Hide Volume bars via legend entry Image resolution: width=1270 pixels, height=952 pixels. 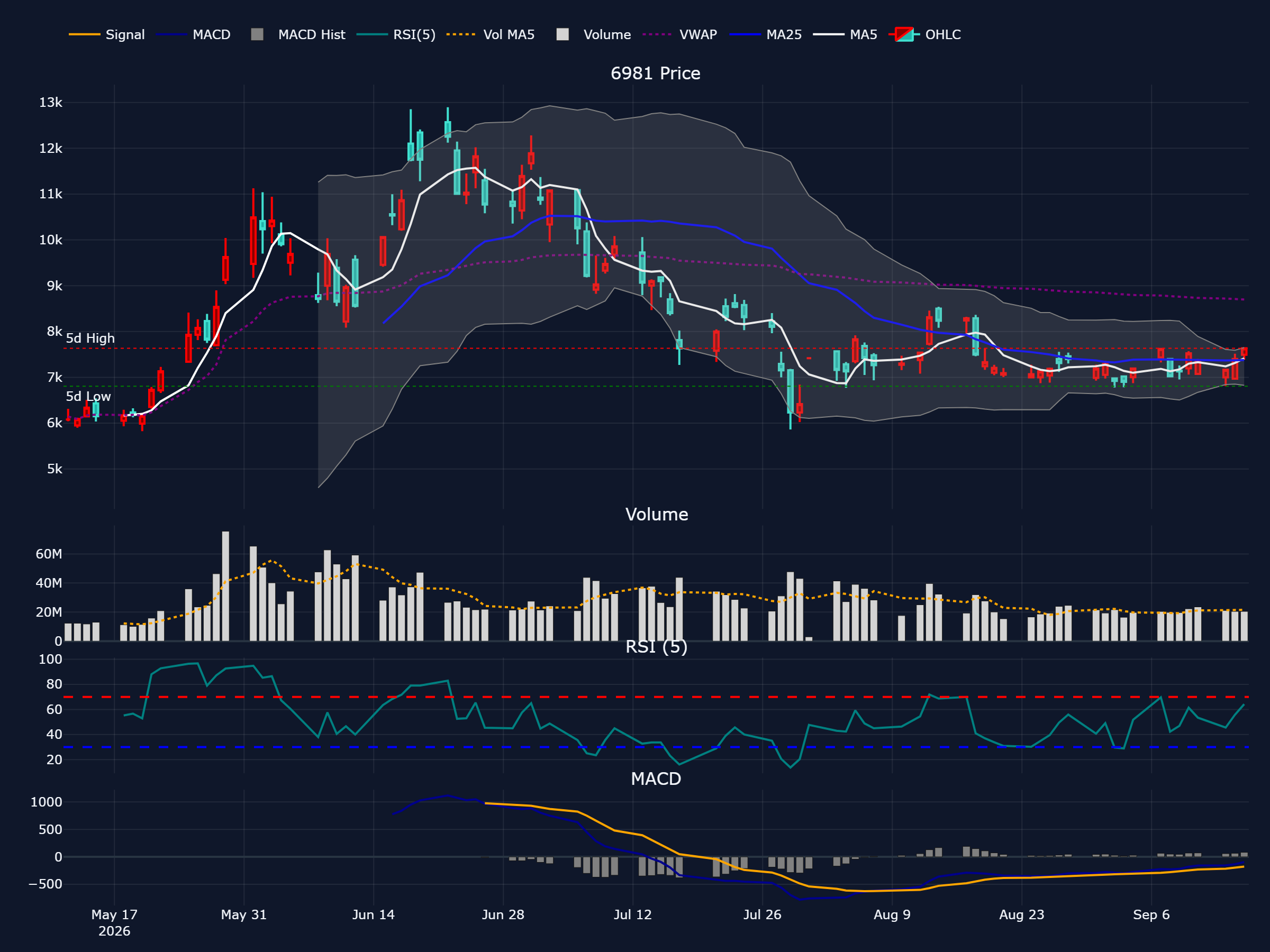(x=594, y=34)
